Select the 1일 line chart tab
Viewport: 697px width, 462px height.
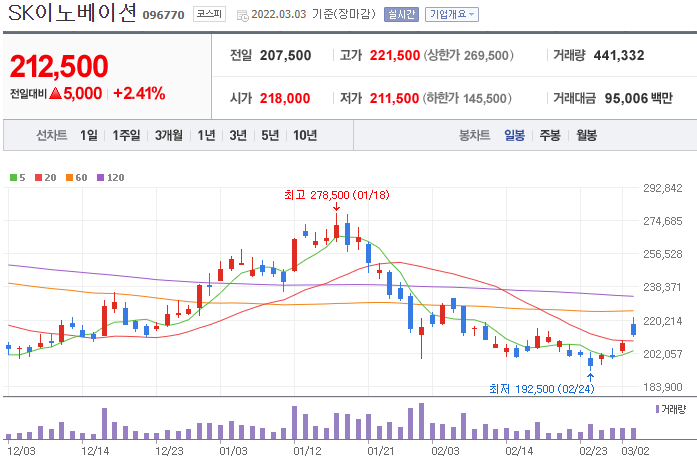click(x=89, y=135)
